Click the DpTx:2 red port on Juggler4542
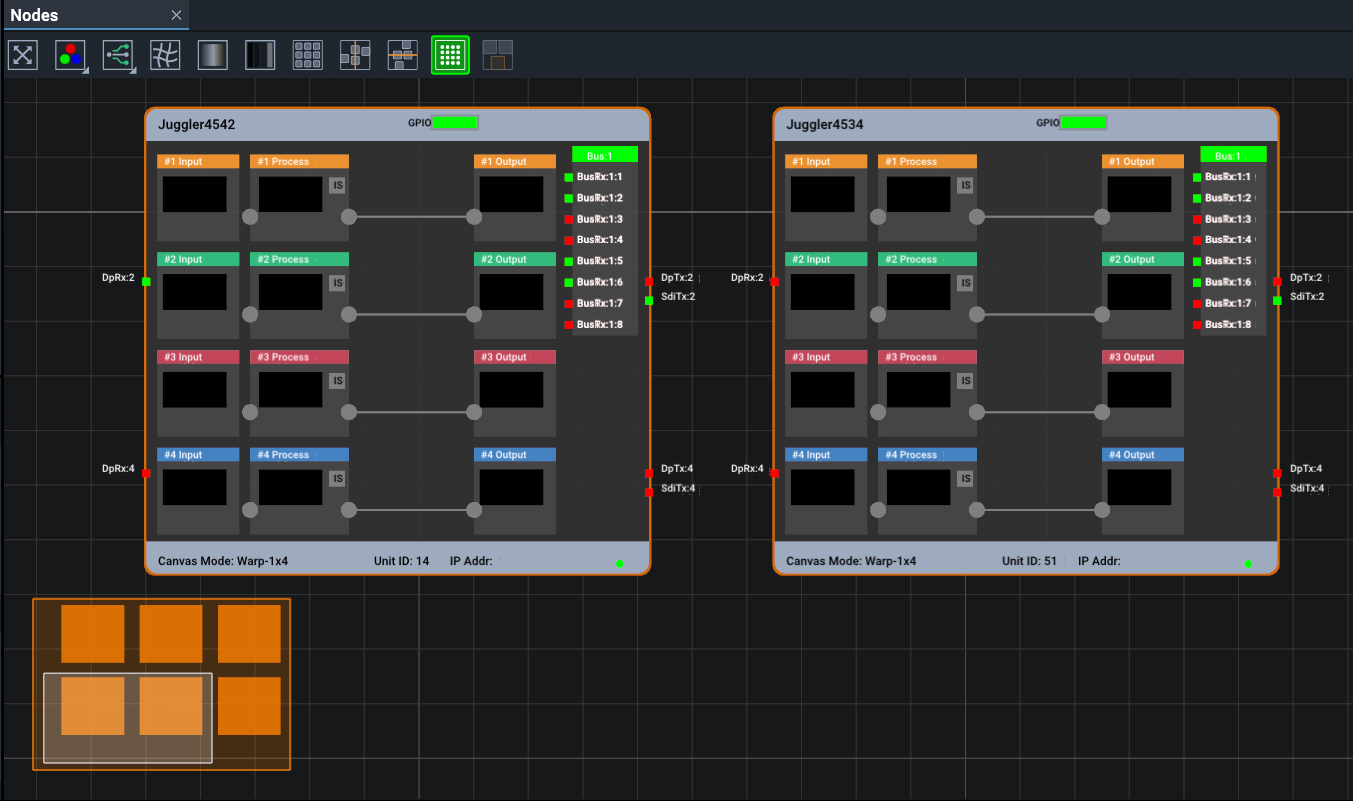 coord(649,281)
